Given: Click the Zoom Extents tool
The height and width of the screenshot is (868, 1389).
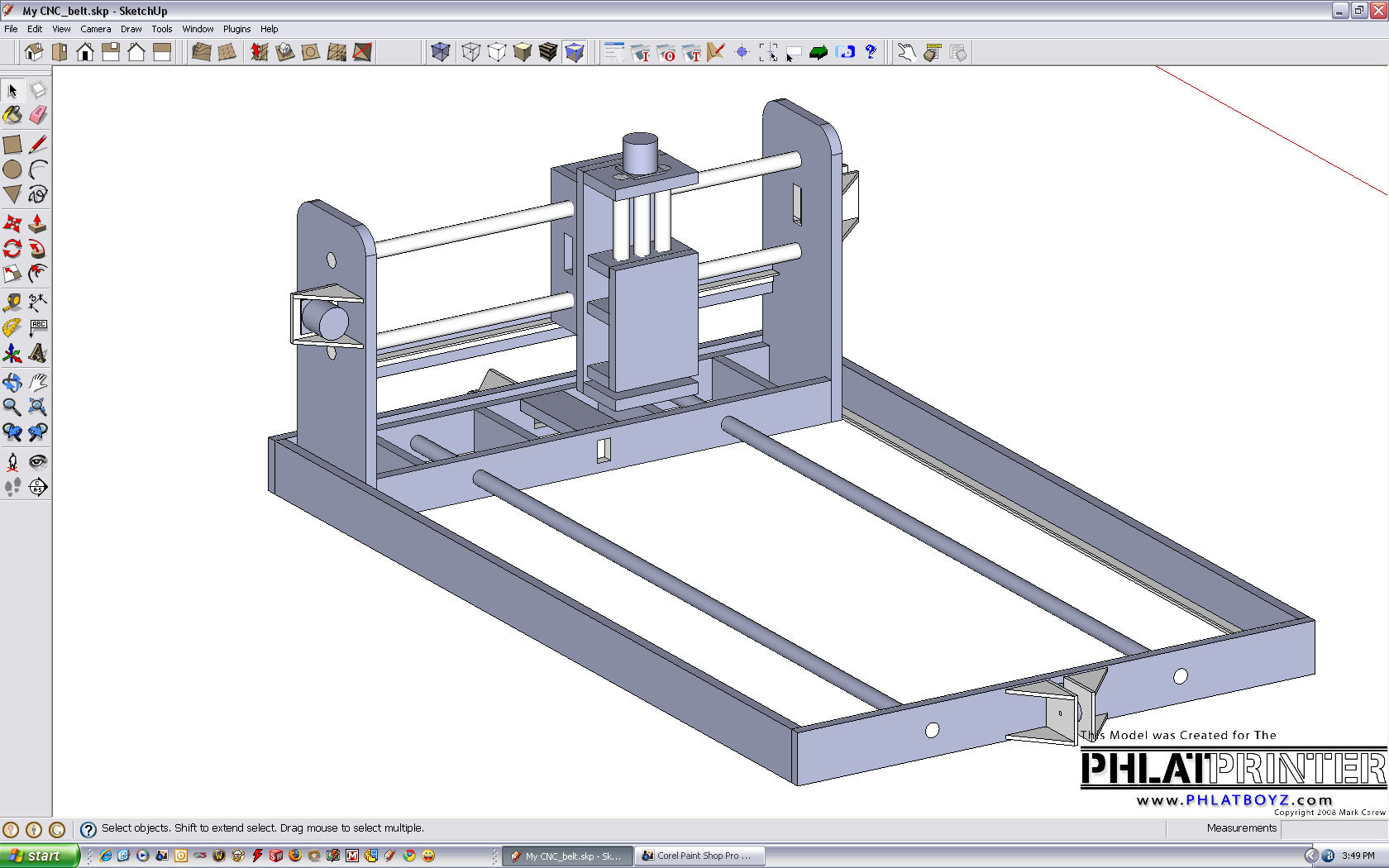Looking at the screenshot, I should click(x=38, y=407).
